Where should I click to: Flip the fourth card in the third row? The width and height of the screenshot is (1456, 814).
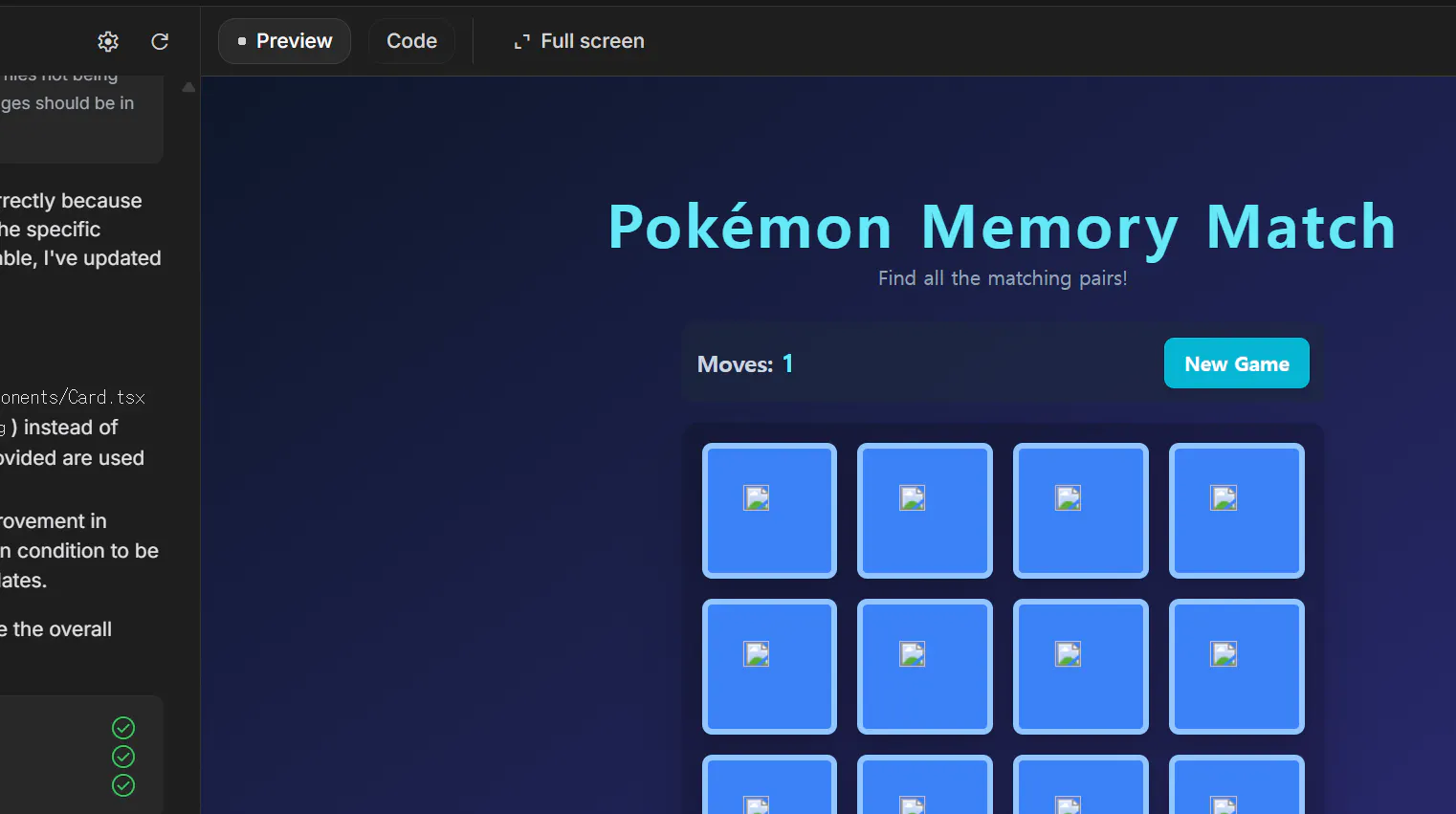[1237, 785]
